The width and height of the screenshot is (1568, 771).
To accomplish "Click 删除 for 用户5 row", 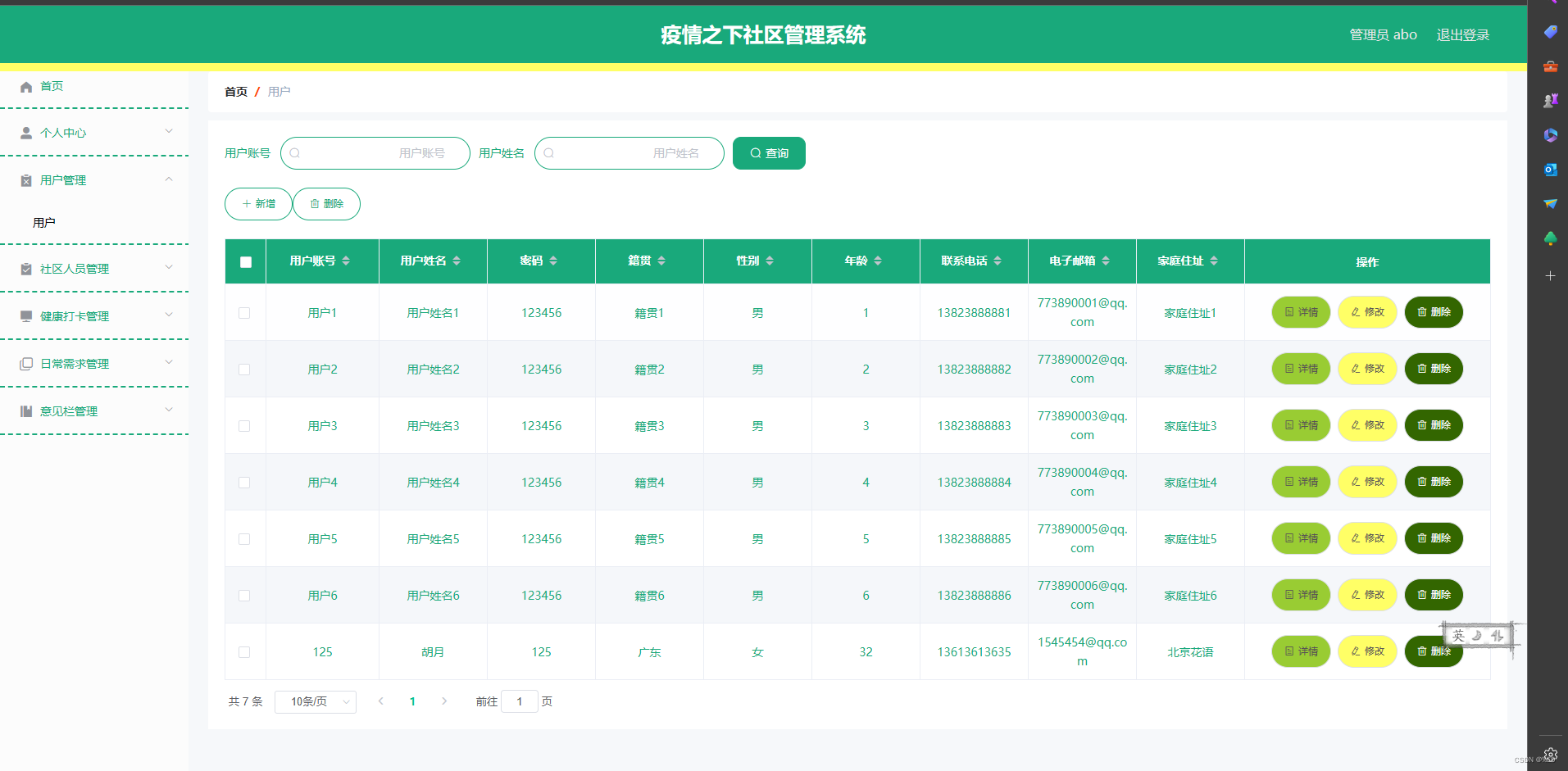I will click(1434, 538).
